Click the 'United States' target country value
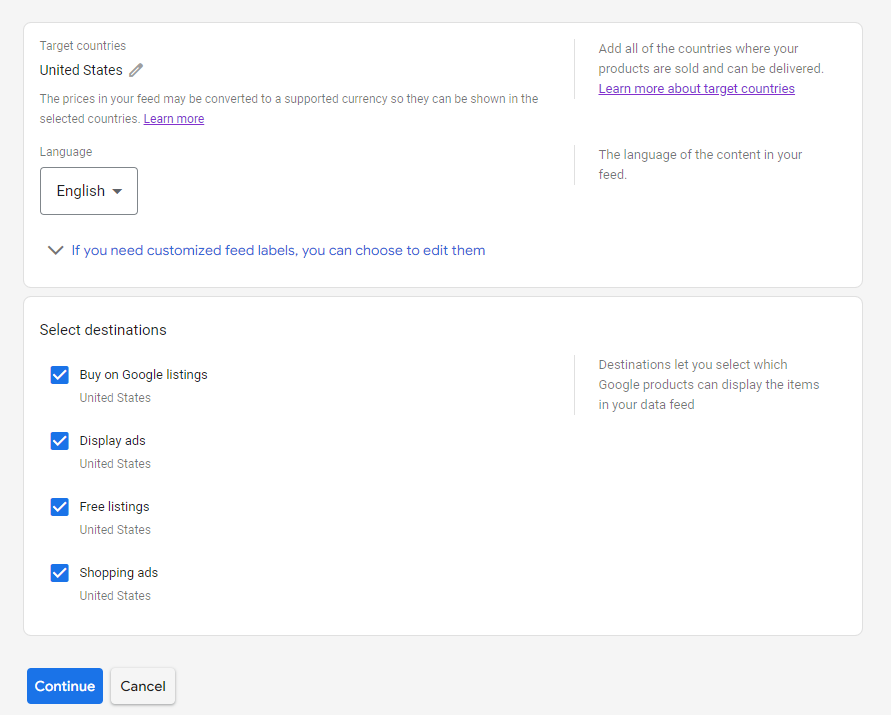Viewport: 891px width, 715px height. point(81,70)
